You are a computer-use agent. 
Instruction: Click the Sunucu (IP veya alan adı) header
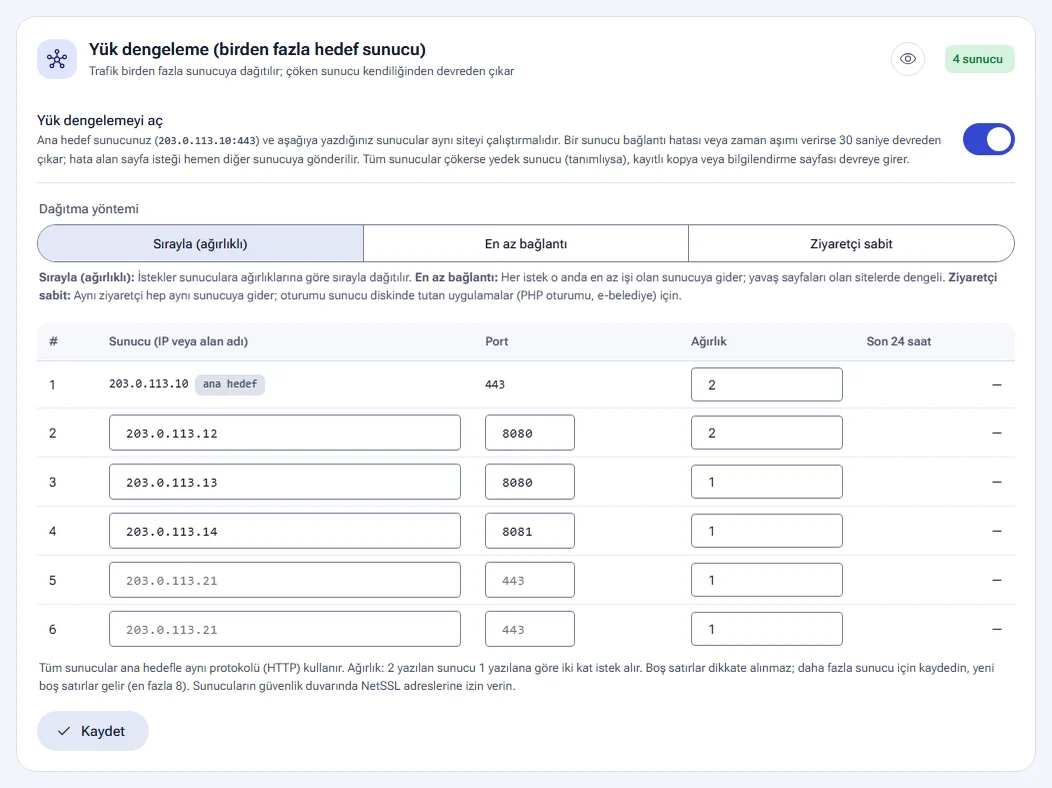click(x=178, y=341)
